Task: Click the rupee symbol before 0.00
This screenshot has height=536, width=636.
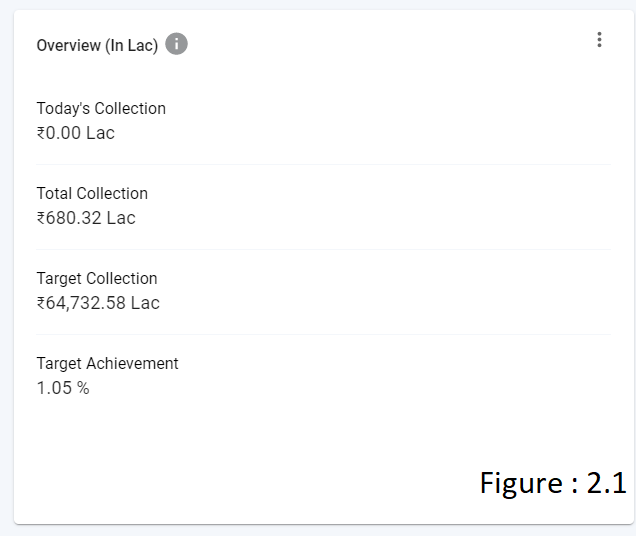Action: pyautogui.click(x=42, y=133)
